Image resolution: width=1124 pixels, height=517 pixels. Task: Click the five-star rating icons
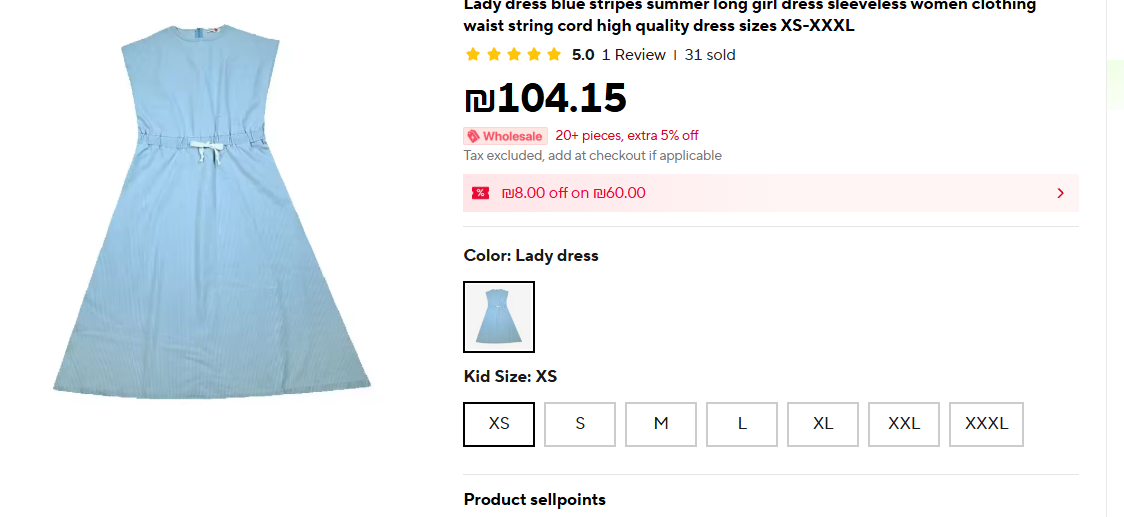tap(513, 55)
